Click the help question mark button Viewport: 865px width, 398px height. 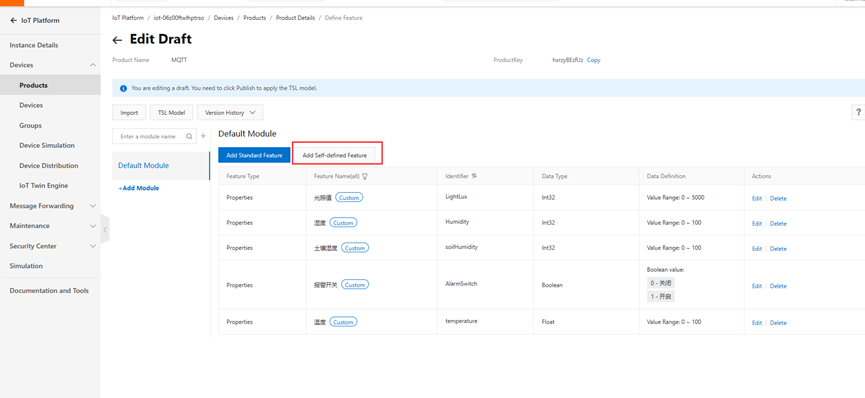tap(858, 113)
